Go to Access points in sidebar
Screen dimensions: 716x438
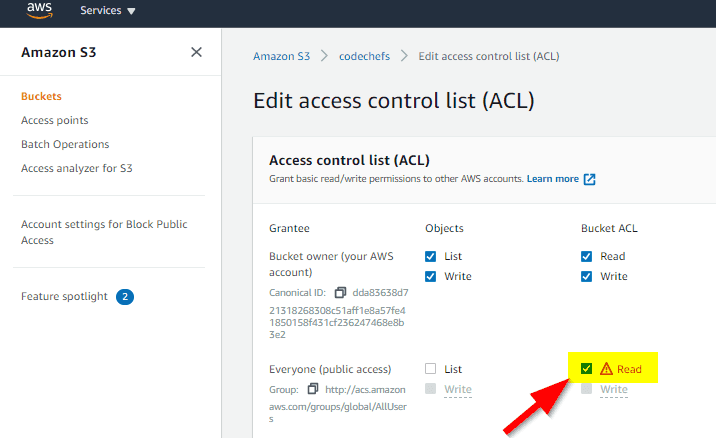[55, 120]
